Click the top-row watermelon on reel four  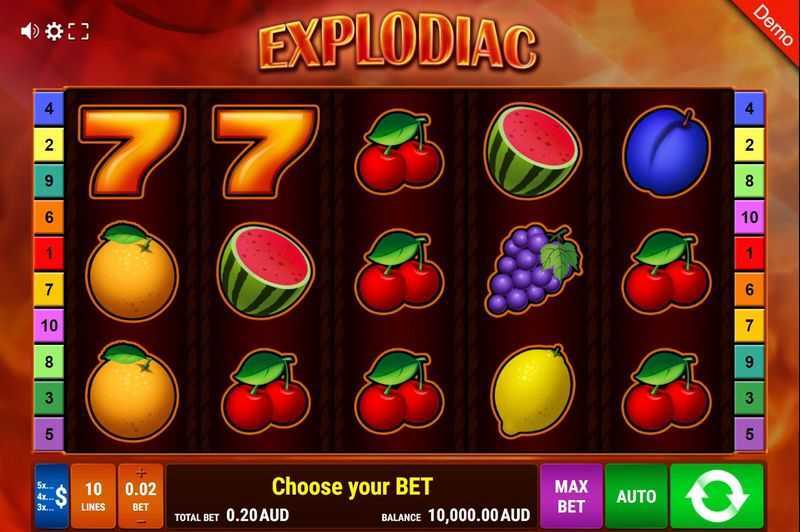533,151
